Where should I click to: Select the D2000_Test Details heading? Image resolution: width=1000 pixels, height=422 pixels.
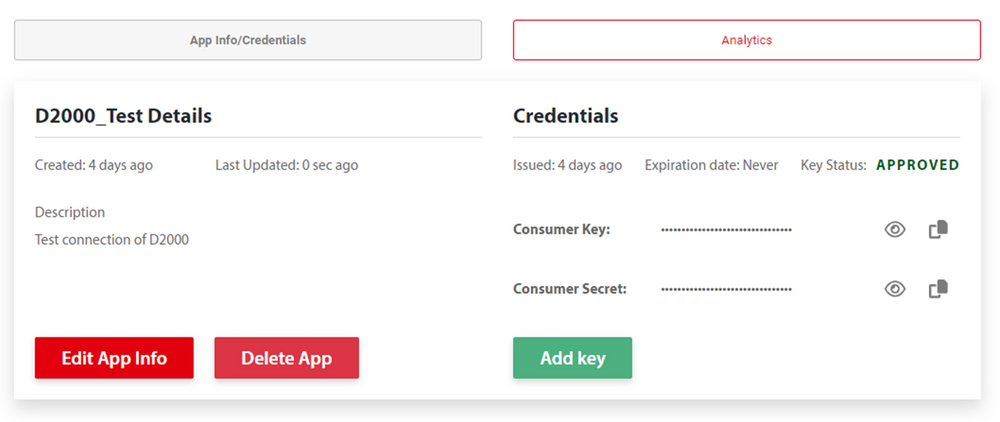point(123,115)
